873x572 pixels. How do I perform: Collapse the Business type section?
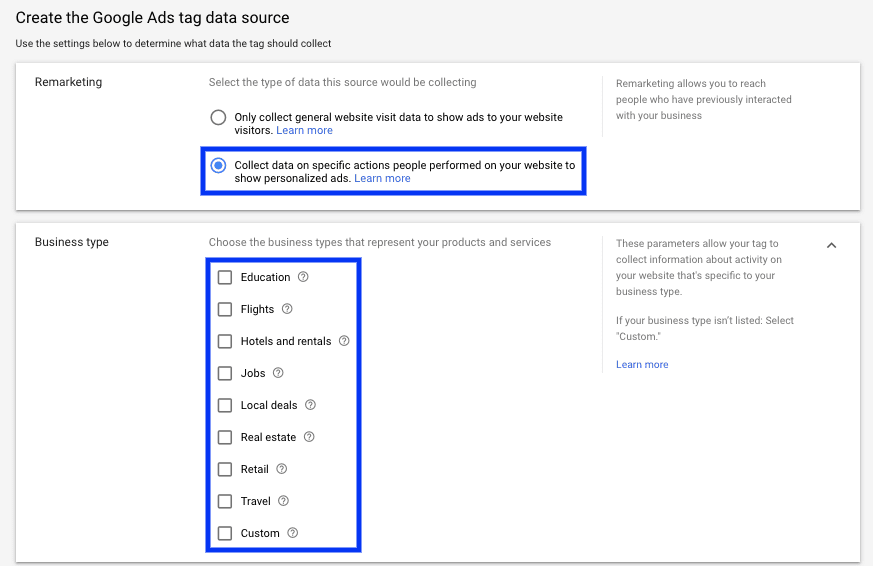(831, 245)
